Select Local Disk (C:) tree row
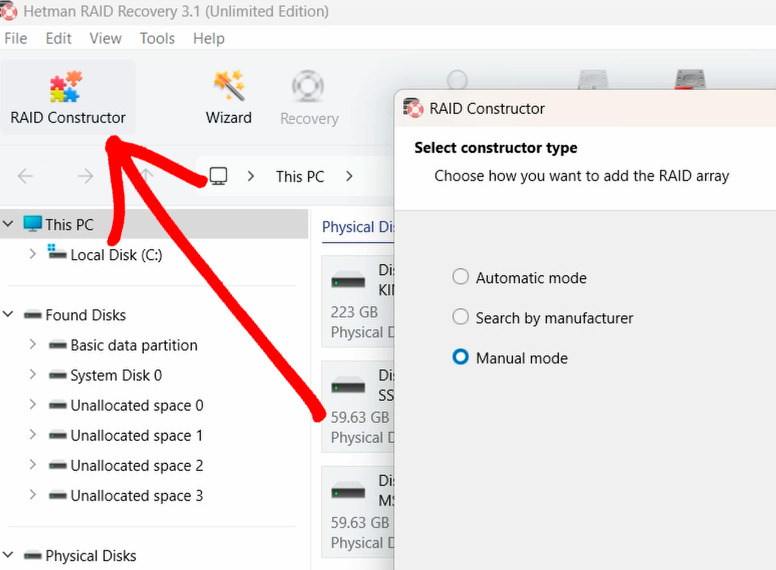Image resolution: width=776 pixels, height=570 pixels. coord(153,254)
